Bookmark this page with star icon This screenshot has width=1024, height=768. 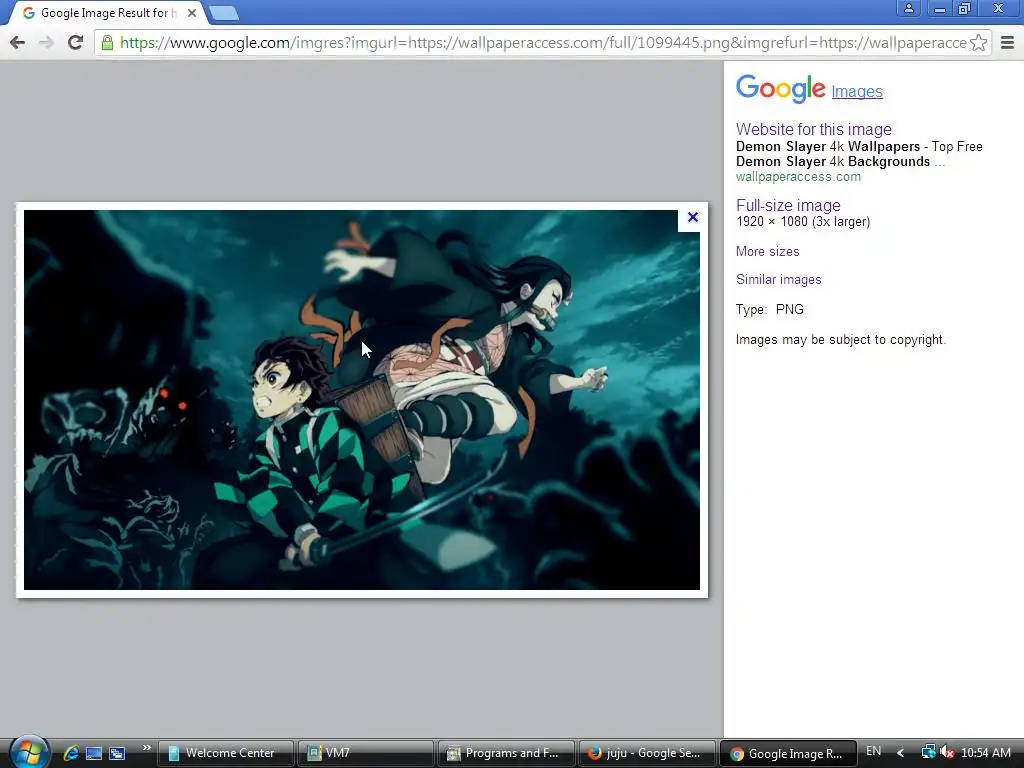(x=978, y=42)
